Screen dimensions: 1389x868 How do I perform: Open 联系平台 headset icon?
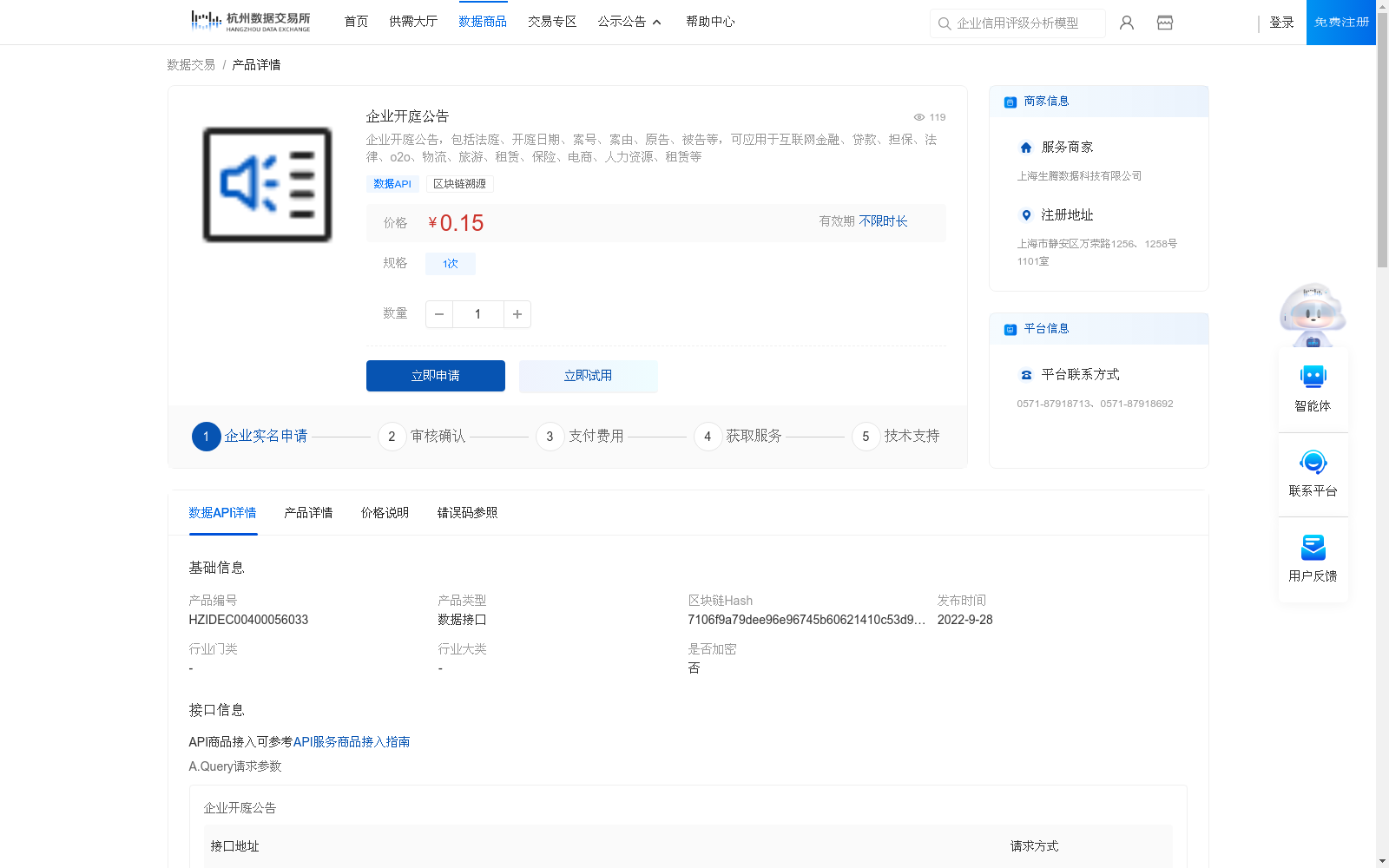(1313, 462)
